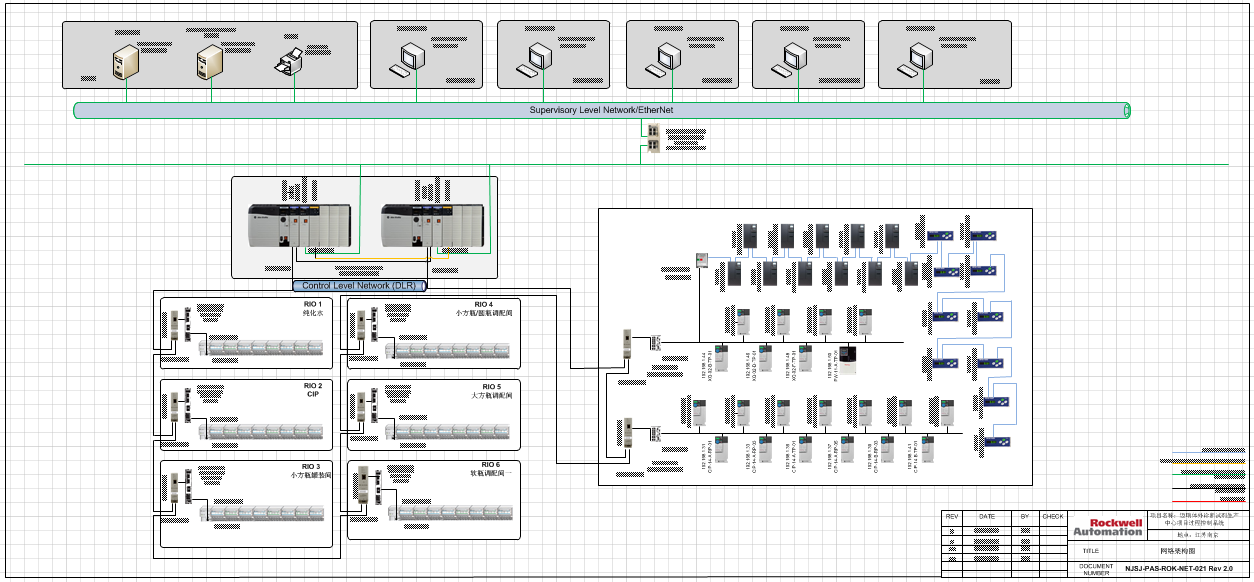Click the Rockwell Automation logo
1254x582 pixels.
pyautogui.click(x=1107, y=527)
